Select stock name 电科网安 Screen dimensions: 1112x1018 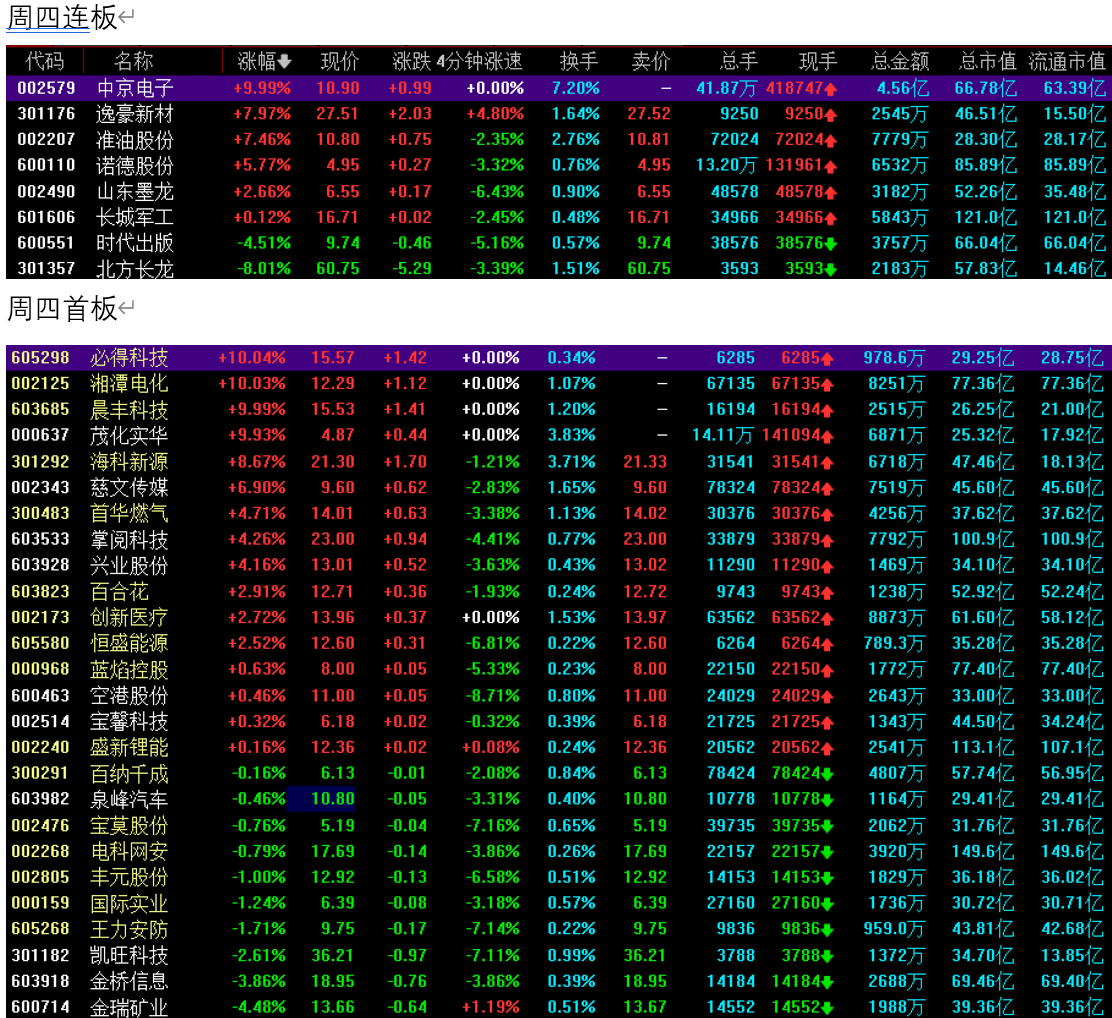coord(129,851)
